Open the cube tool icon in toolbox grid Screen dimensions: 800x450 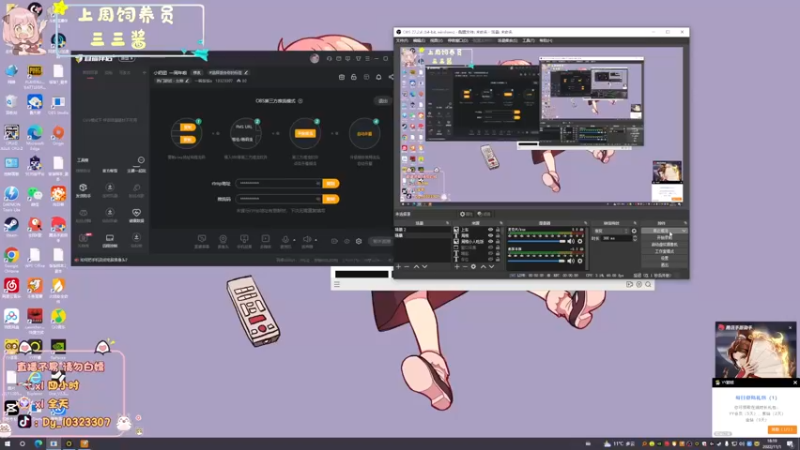point(83,188)
